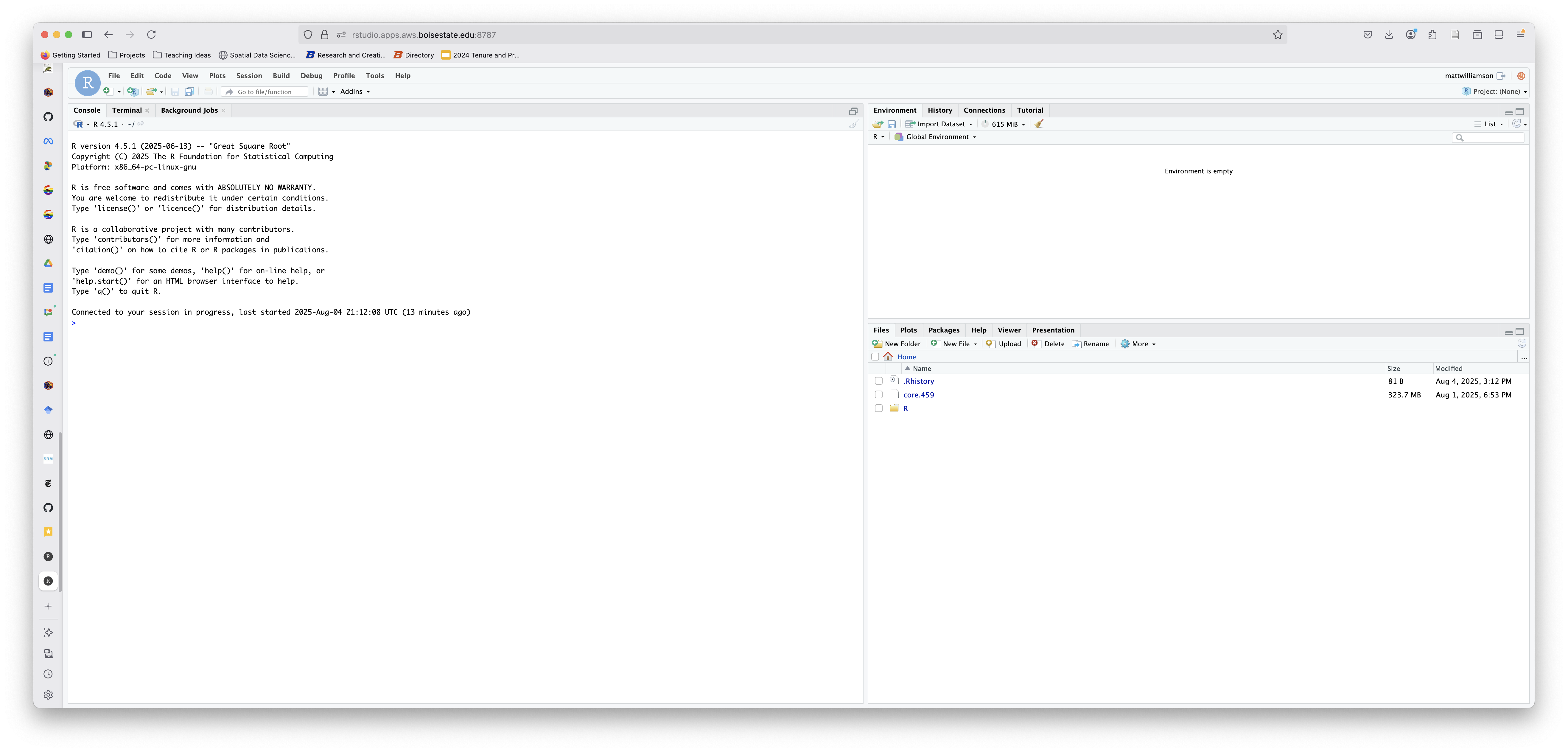
Task: Expand the More dropdown in Files
Action: point(1138,344)
